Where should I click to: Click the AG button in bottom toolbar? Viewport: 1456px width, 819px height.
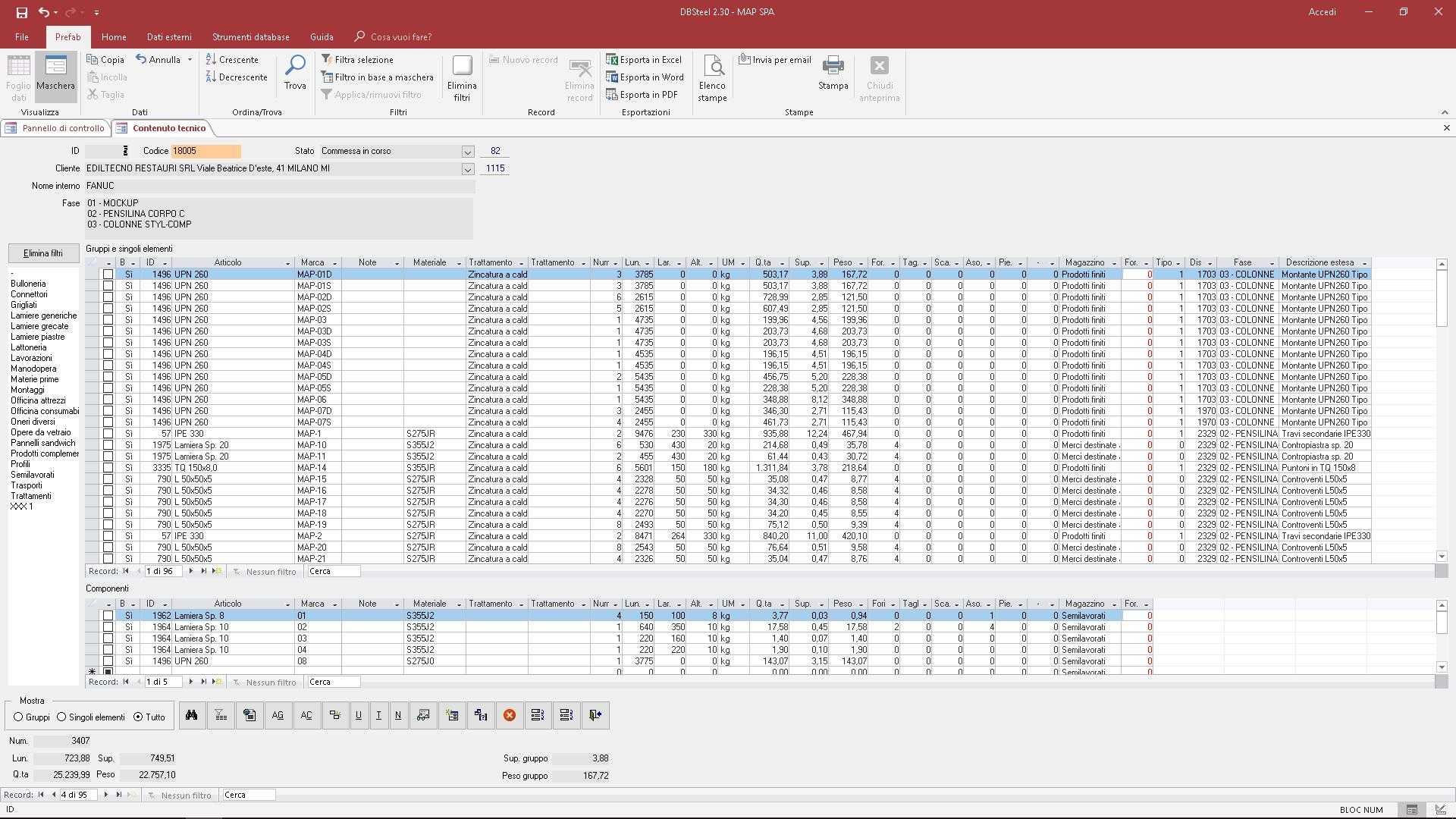[x=278, y=715]
